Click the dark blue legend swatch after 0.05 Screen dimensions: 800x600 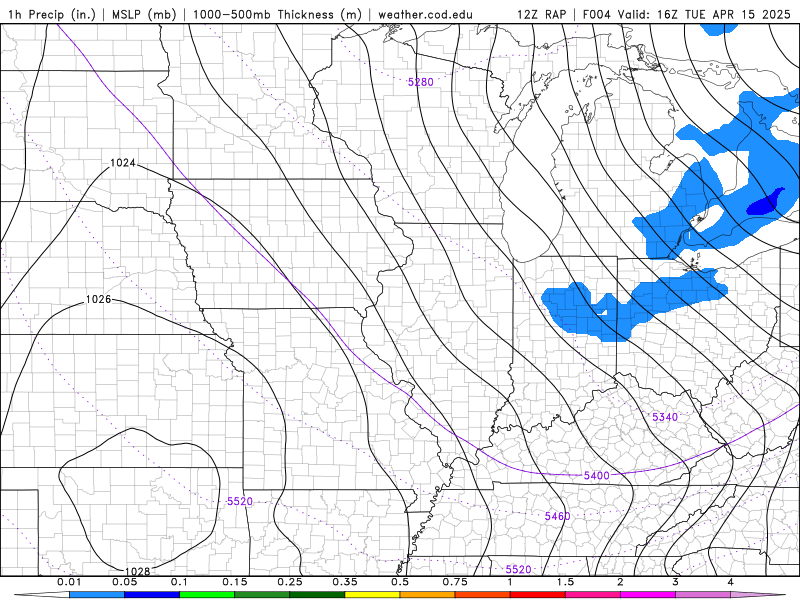click(x=152, y=595)
